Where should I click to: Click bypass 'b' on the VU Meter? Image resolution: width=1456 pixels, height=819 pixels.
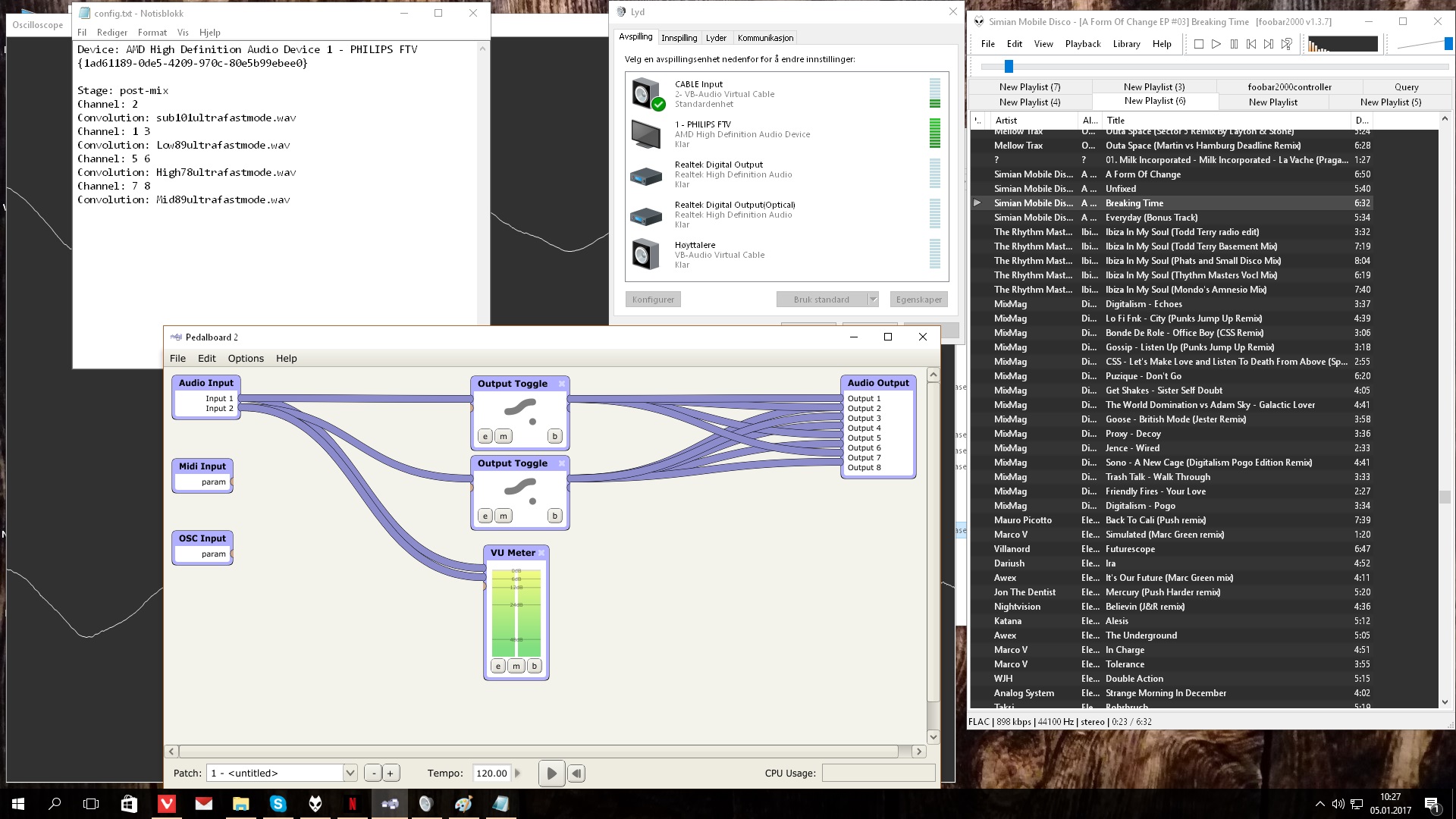point(535,666)
